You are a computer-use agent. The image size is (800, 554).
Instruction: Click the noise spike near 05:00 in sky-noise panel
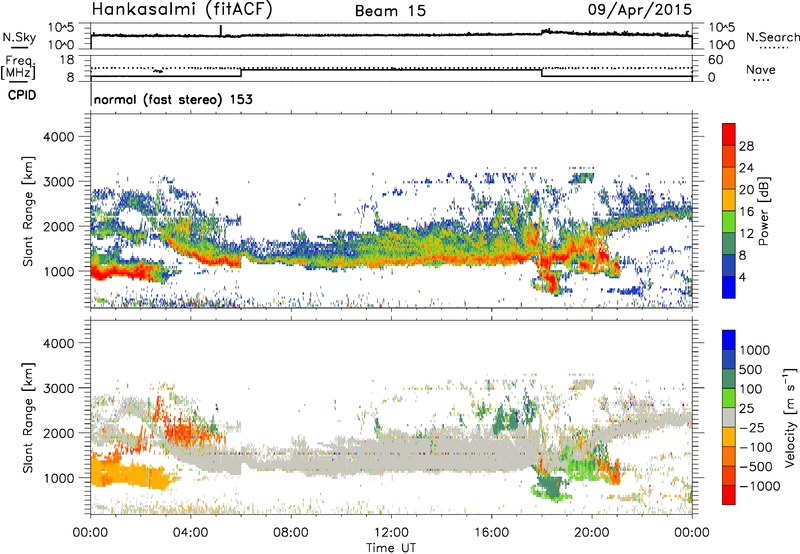pyautogui.click(x=221, y=31)
